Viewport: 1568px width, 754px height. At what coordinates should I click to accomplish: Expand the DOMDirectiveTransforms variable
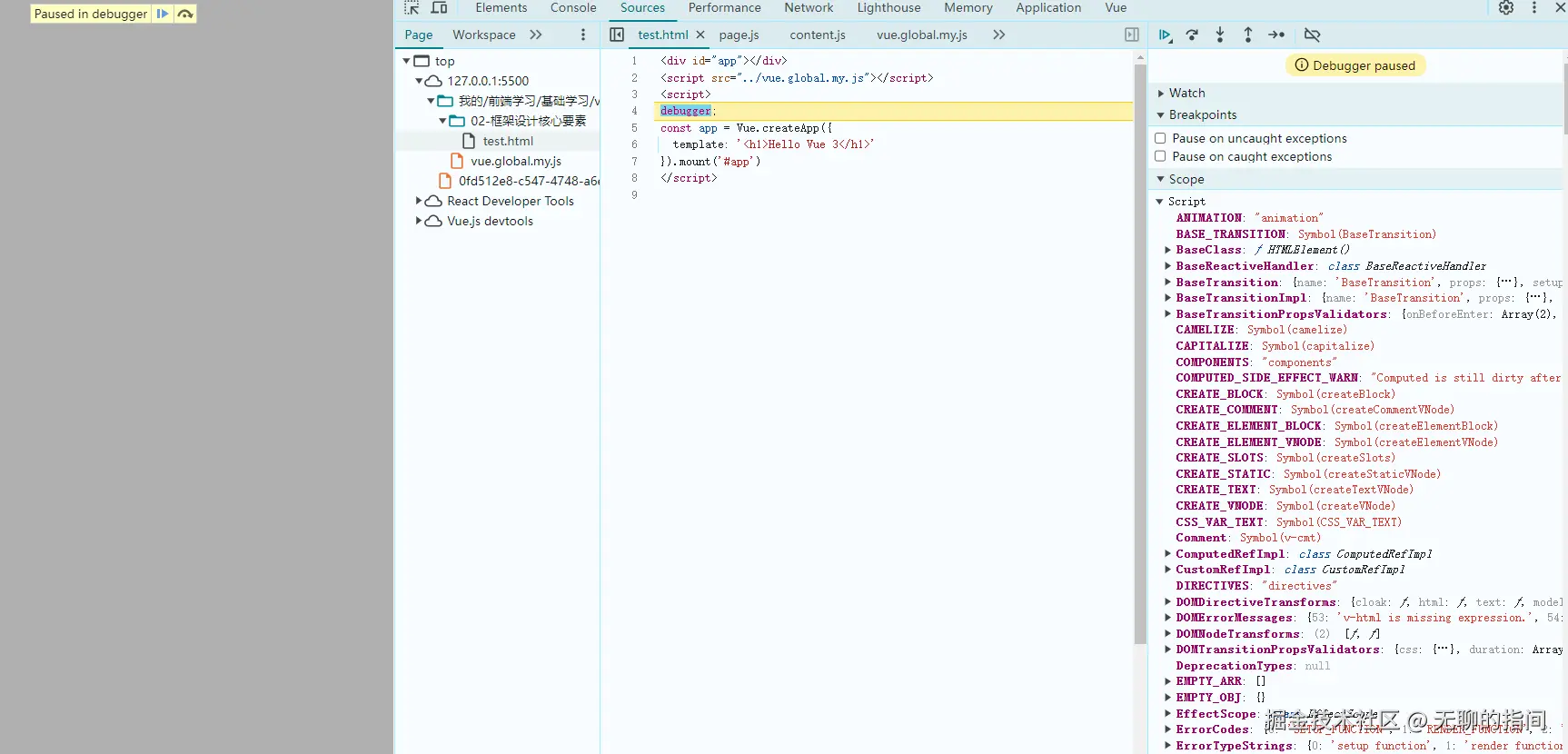[x=1168, y=602]
